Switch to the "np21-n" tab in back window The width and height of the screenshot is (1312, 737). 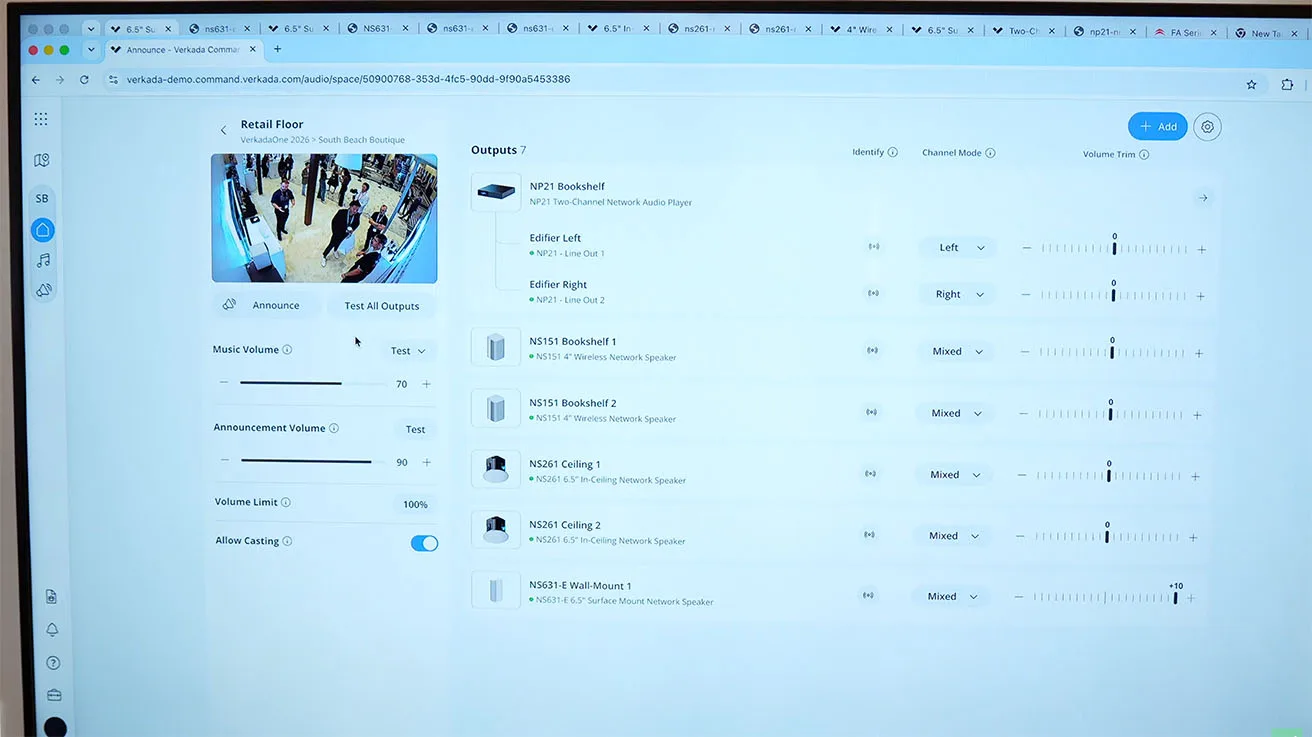tap(1103, 31)
